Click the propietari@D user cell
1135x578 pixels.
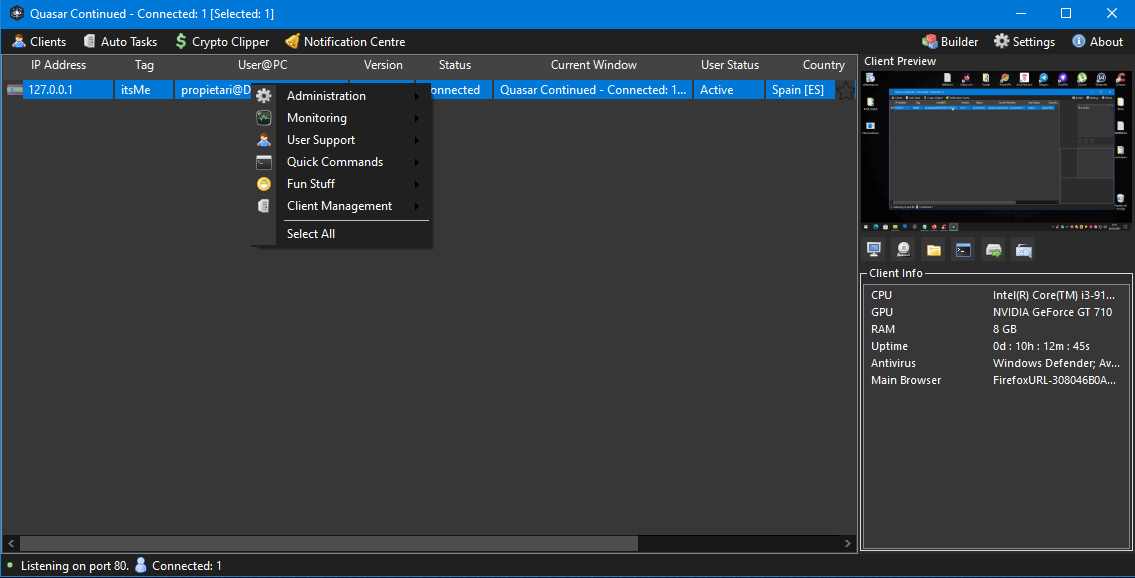point(214,90)
